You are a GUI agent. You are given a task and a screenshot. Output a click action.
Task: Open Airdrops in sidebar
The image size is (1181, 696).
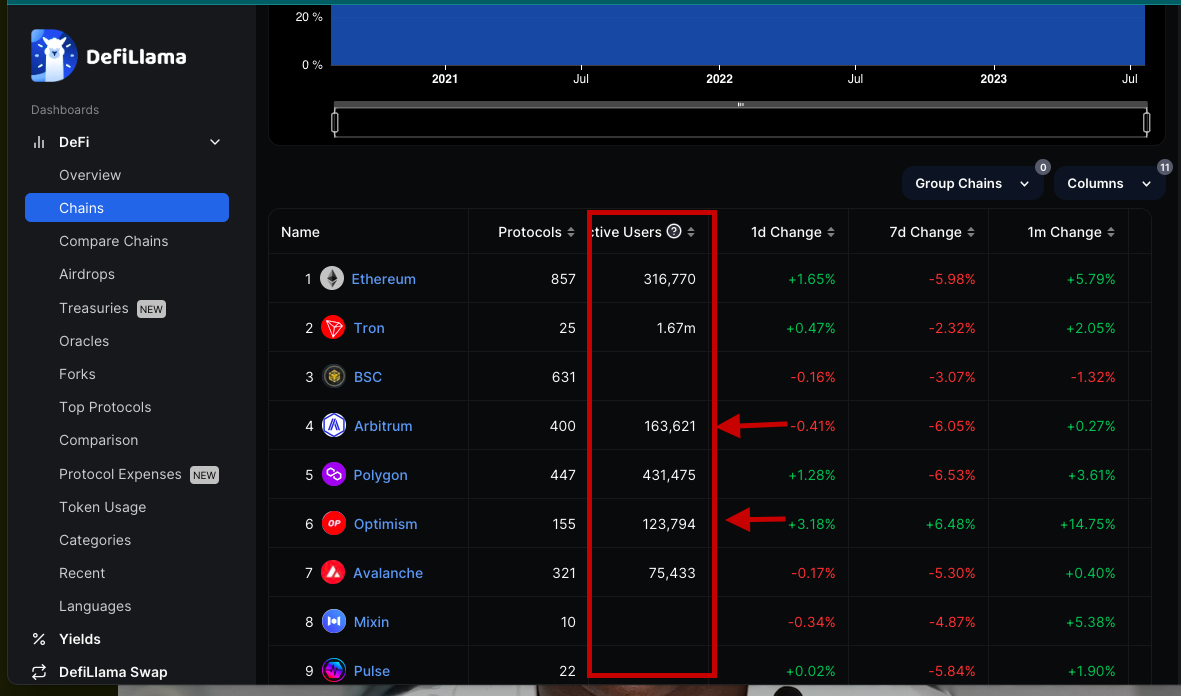coord(87,275)
